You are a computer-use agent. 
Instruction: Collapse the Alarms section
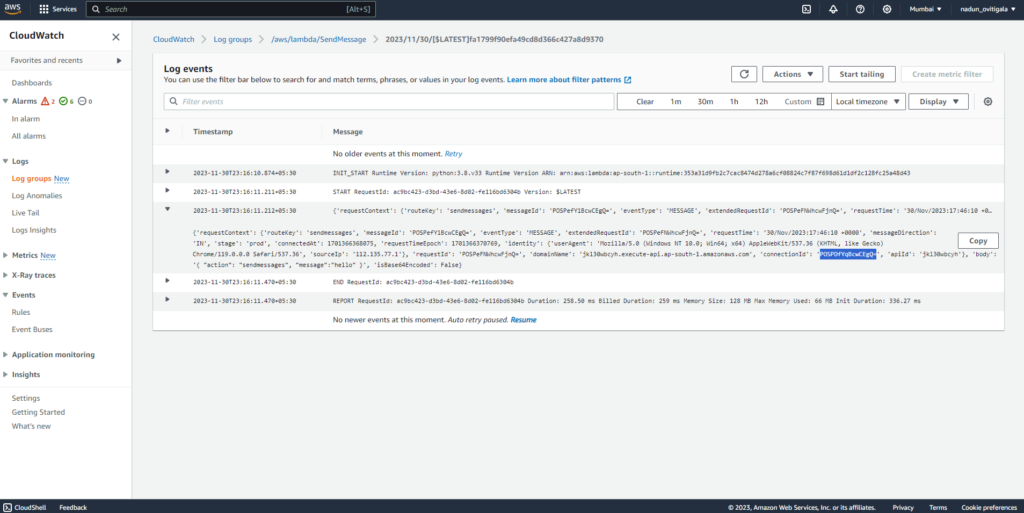[x=6, y=101]
